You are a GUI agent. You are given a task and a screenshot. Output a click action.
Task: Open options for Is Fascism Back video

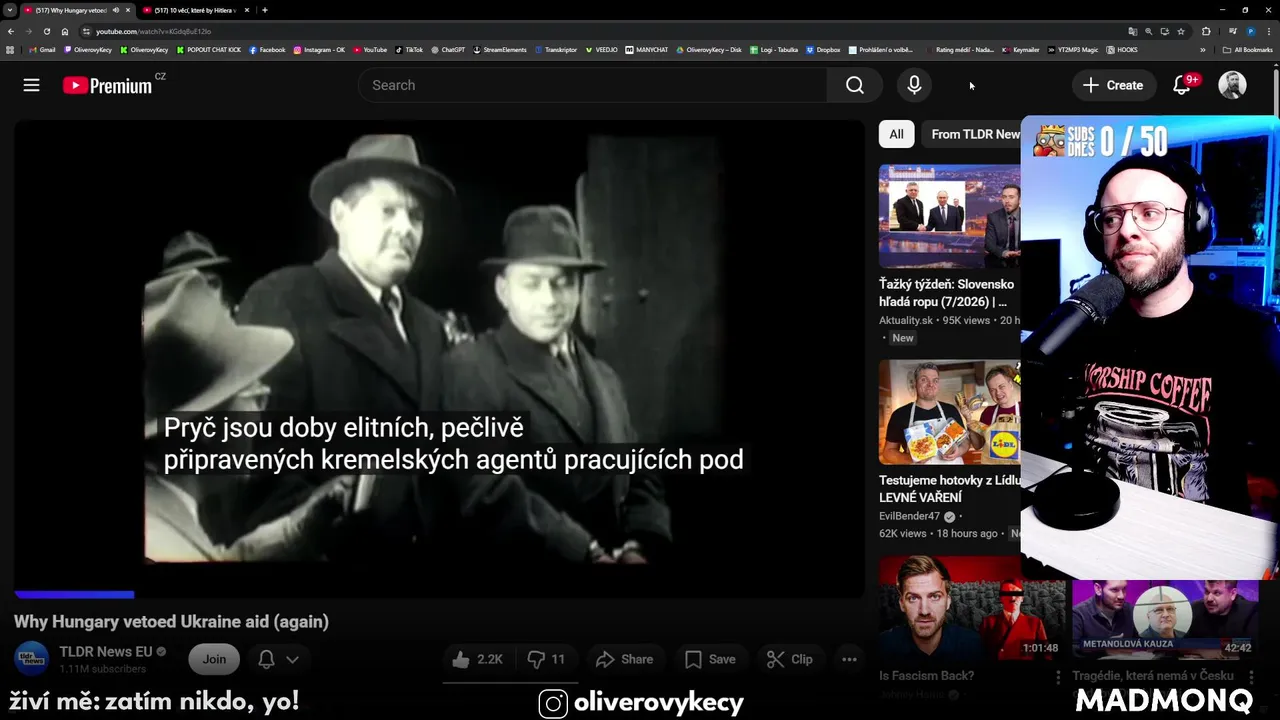coord(1058,677)
